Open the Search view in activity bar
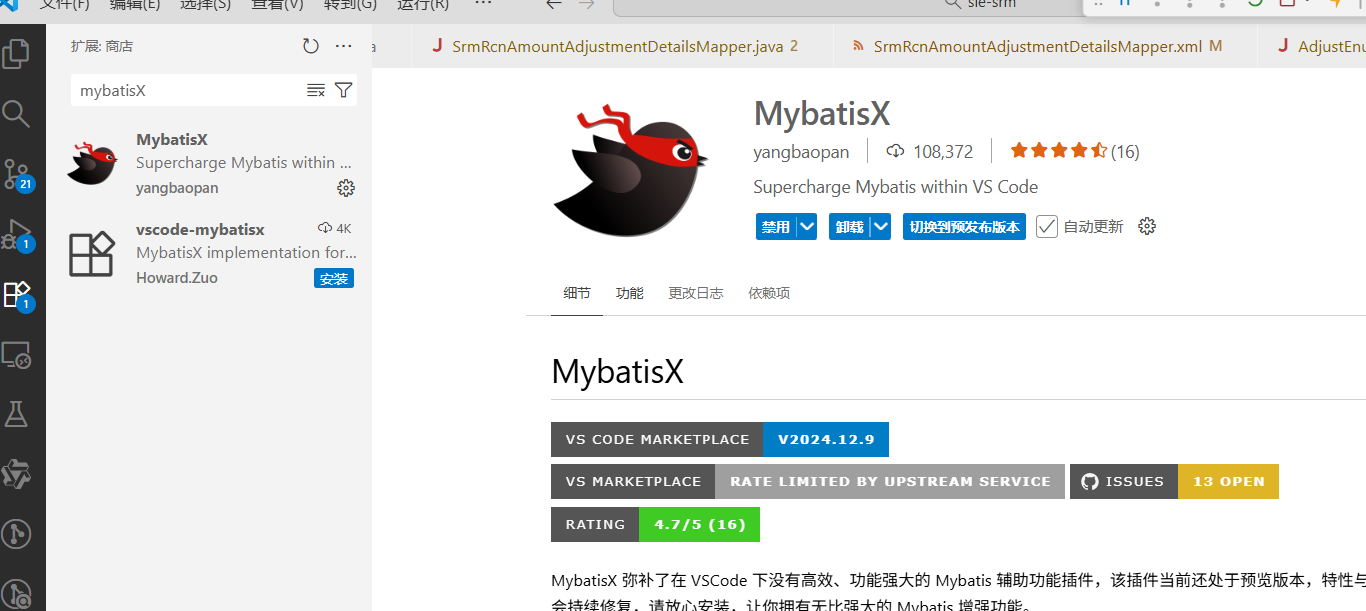 pos(17,113)
